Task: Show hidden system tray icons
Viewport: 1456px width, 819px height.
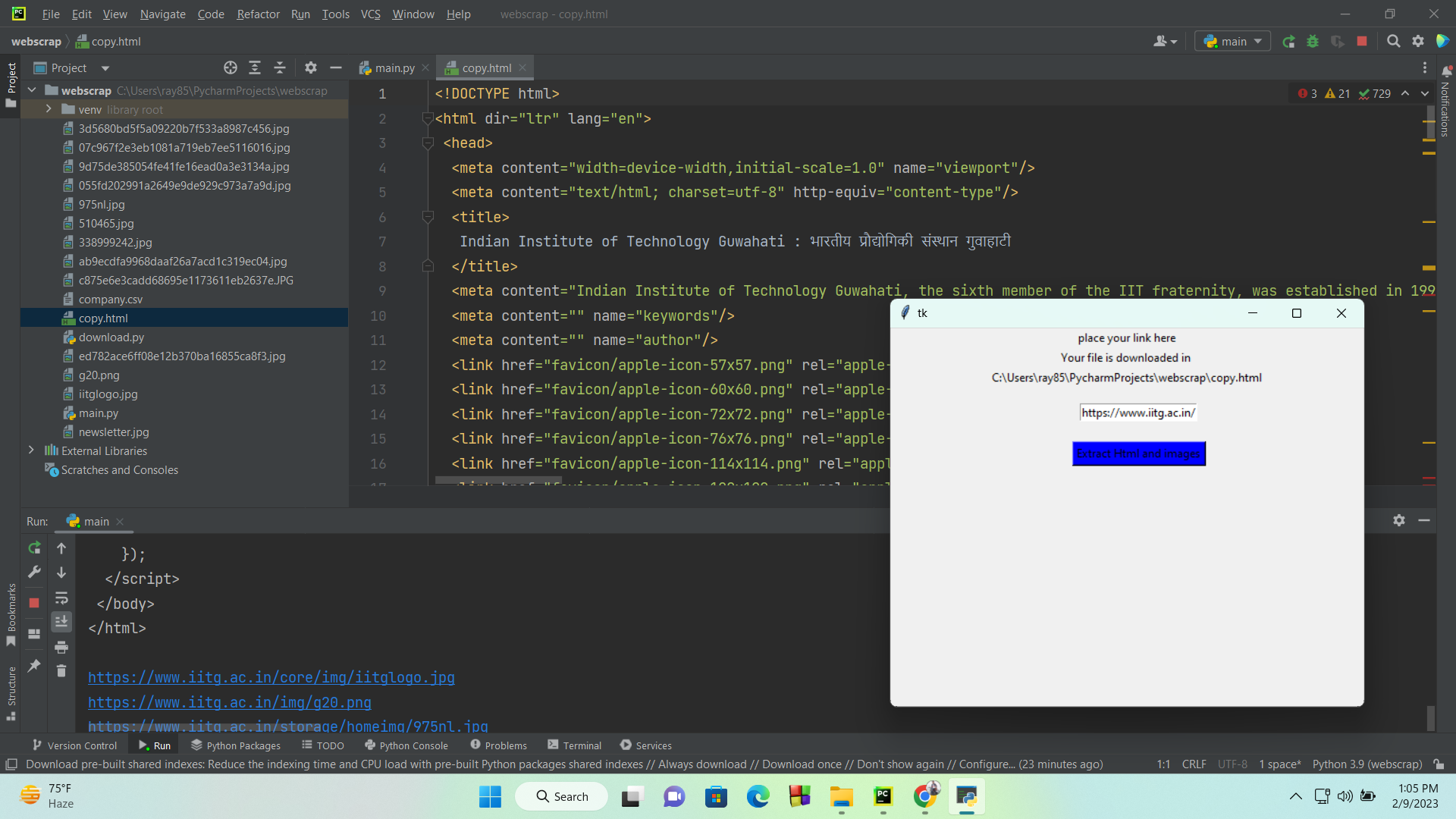Action: click(x=1295, y=796)
